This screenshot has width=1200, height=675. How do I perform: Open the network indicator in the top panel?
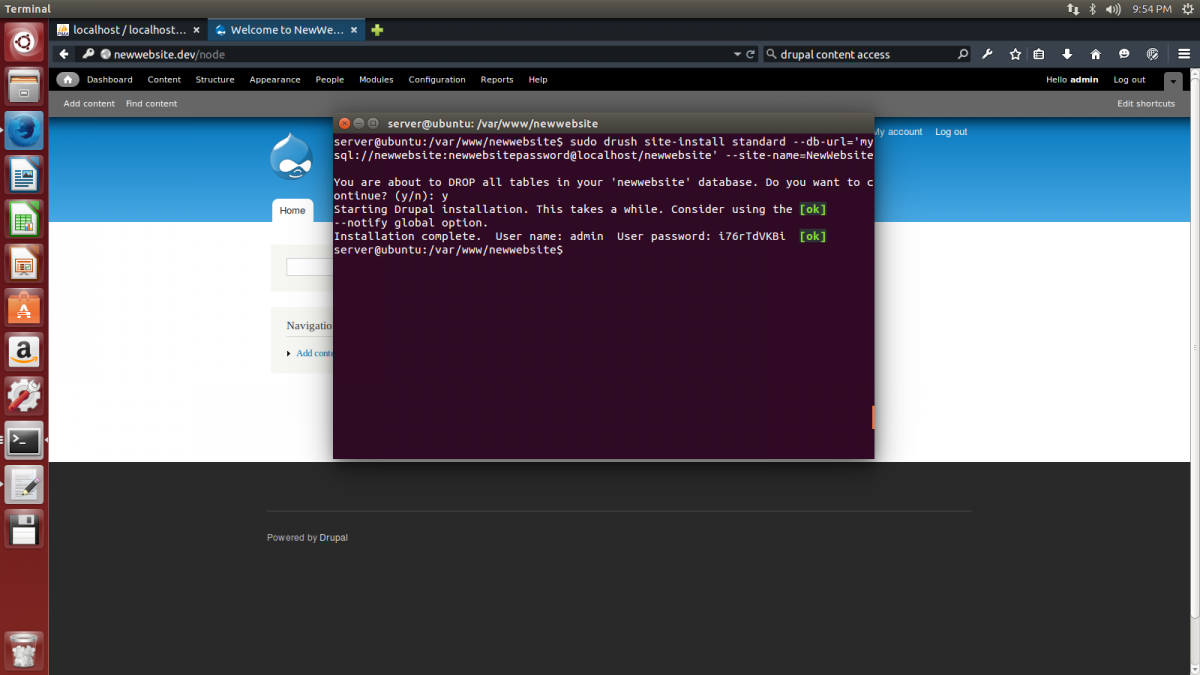pos(1073,9)
